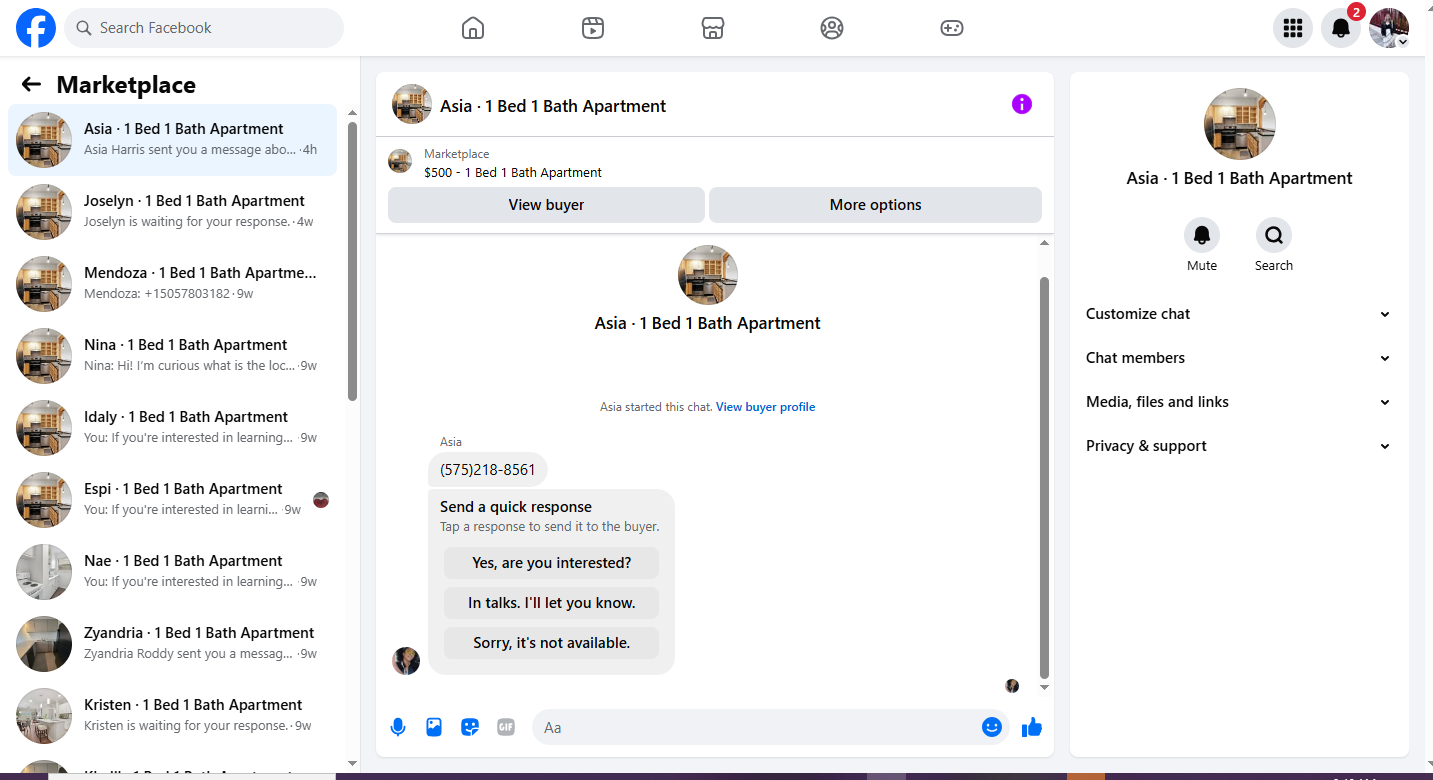Open Asia conversation in the list
The image size is (1433, 780).
tap(173, 140)
